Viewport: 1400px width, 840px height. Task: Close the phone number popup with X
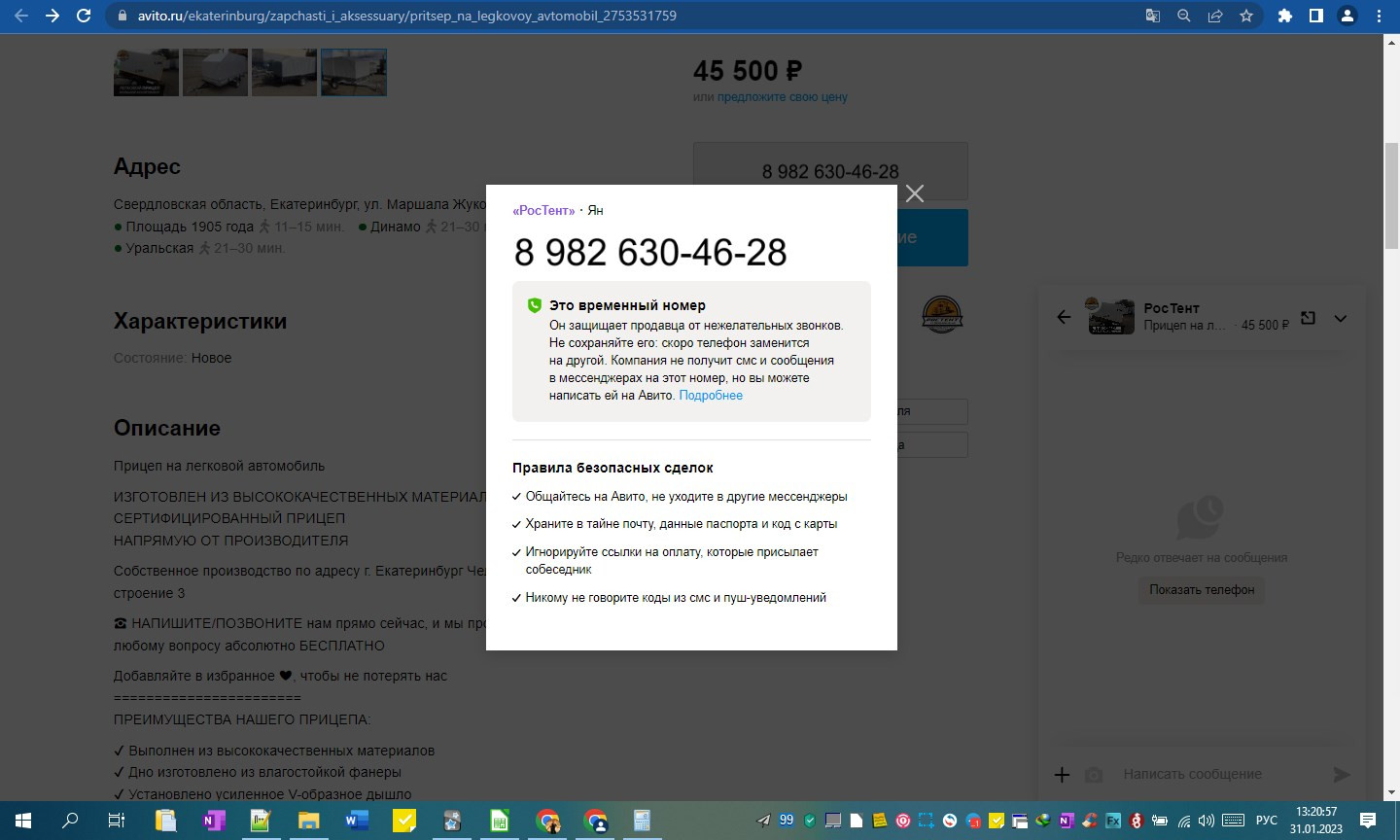point(915,193)
